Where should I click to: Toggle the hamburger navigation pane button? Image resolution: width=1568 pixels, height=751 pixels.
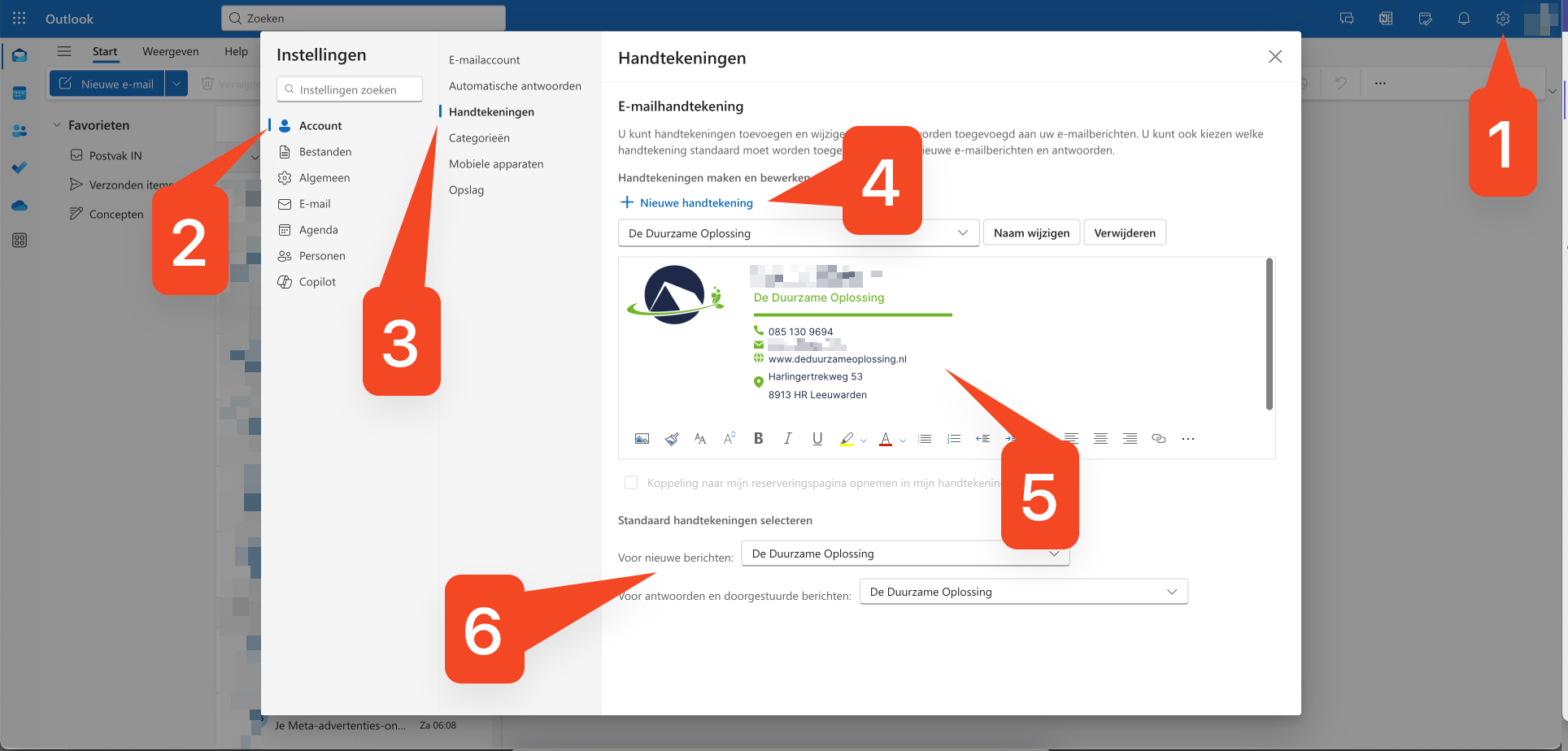(64, 51)
